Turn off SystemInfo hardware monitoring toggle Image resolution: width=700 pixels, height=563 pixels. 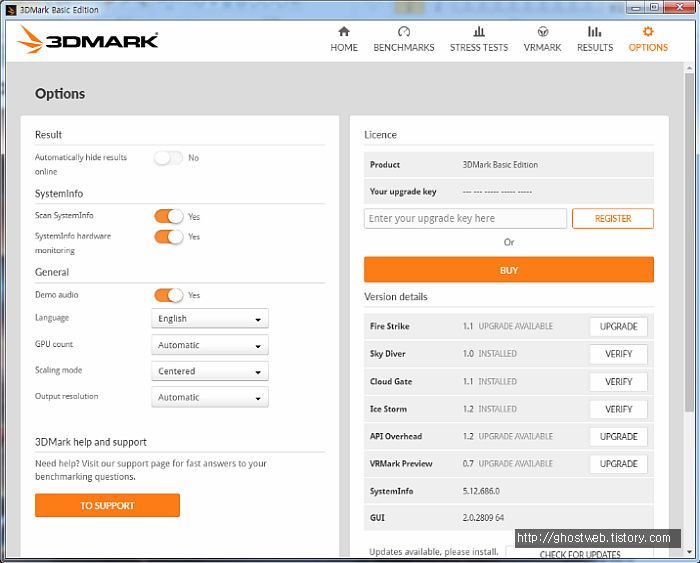(169, 237)
